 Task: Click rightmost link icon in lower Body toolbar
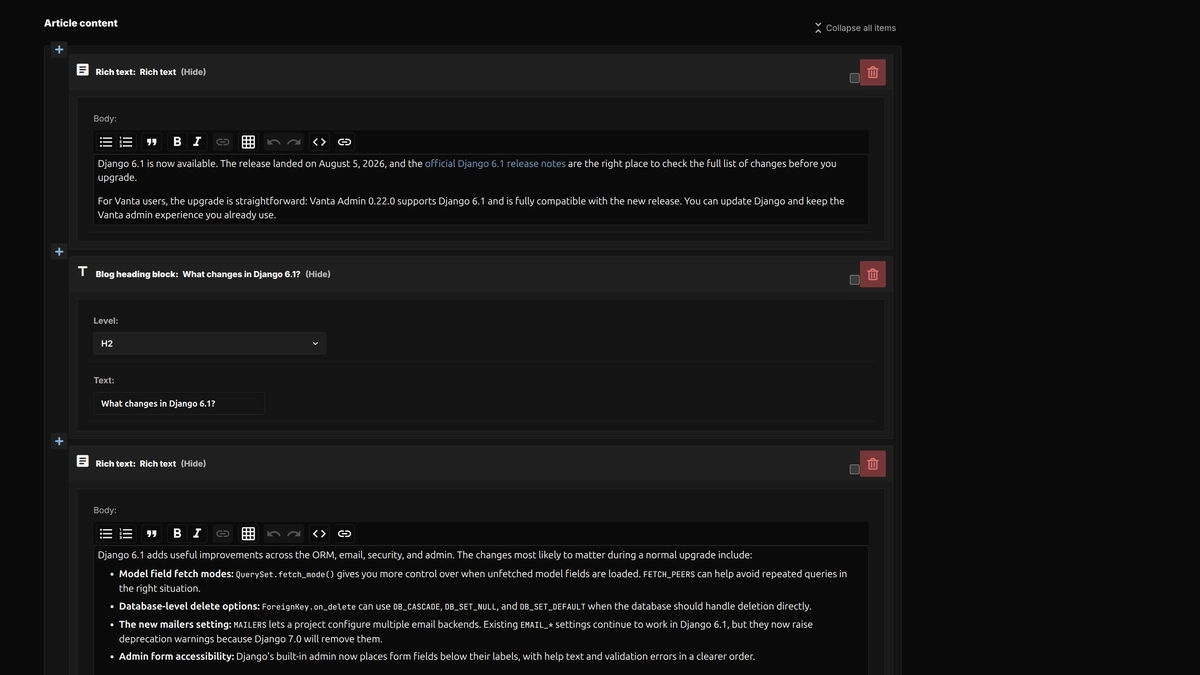pos(345,534)
